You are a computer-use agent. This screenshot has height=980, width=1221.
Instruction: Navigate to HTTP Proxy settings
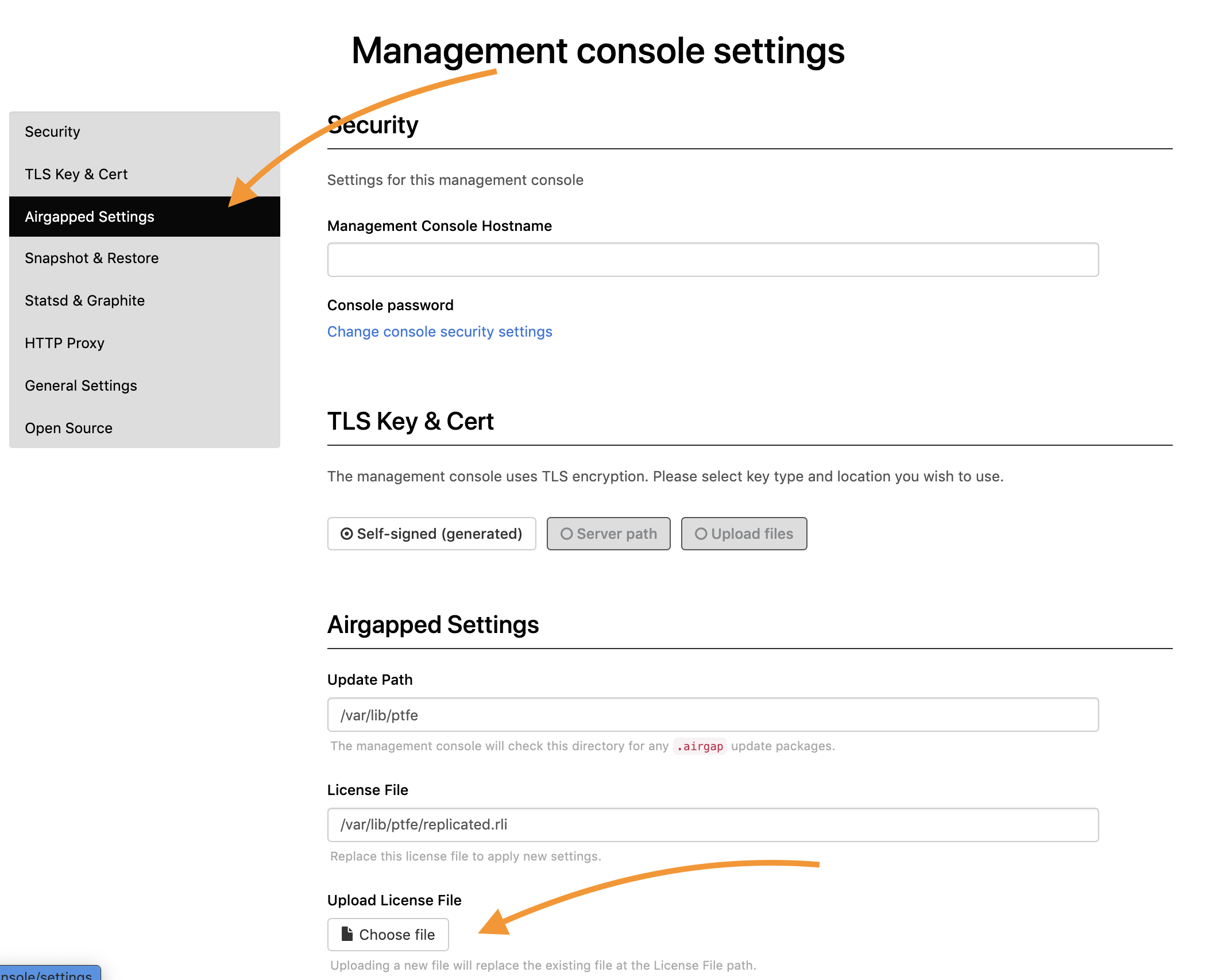point(64,343)
